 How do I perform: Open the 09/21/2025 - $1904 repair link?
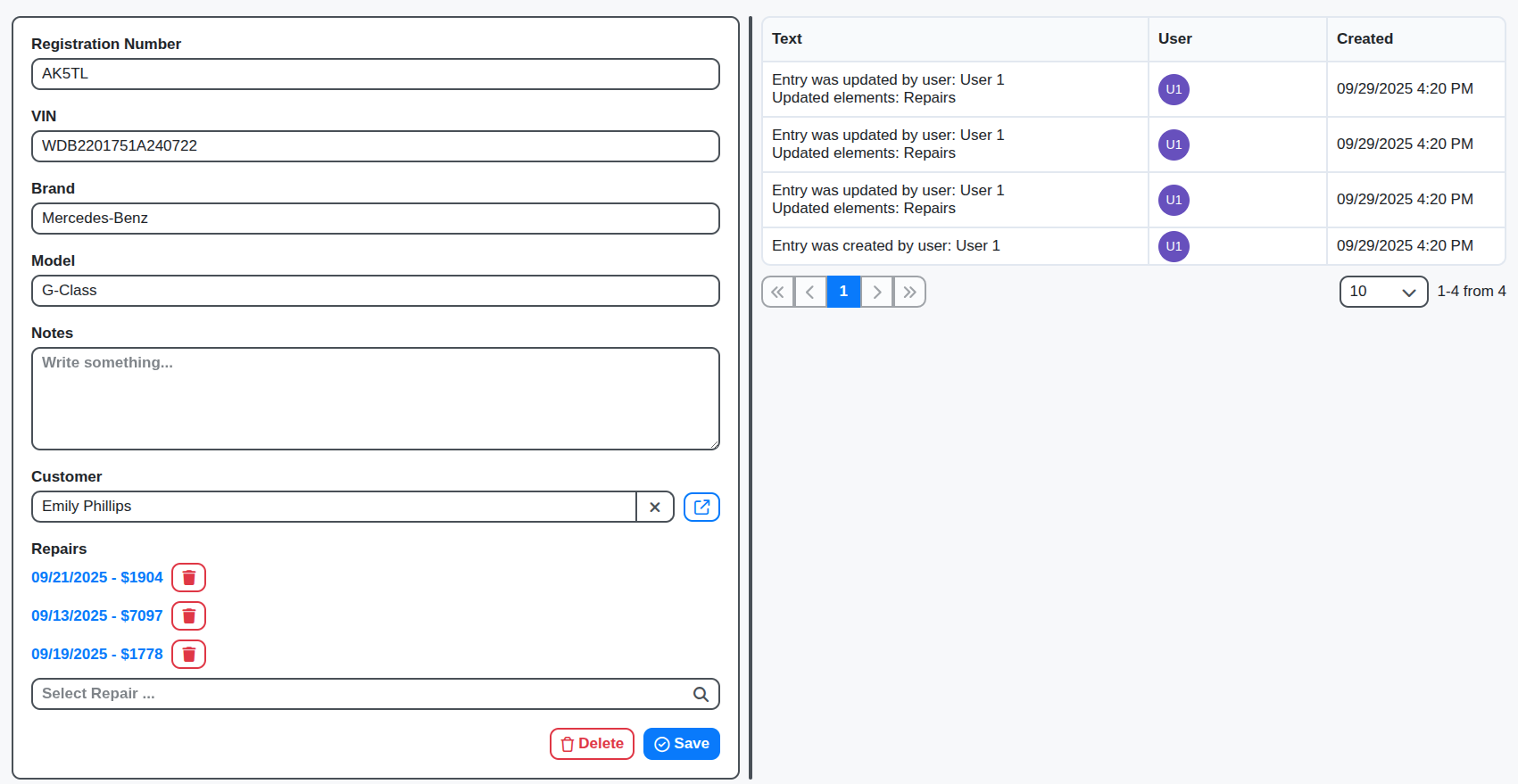97,578
